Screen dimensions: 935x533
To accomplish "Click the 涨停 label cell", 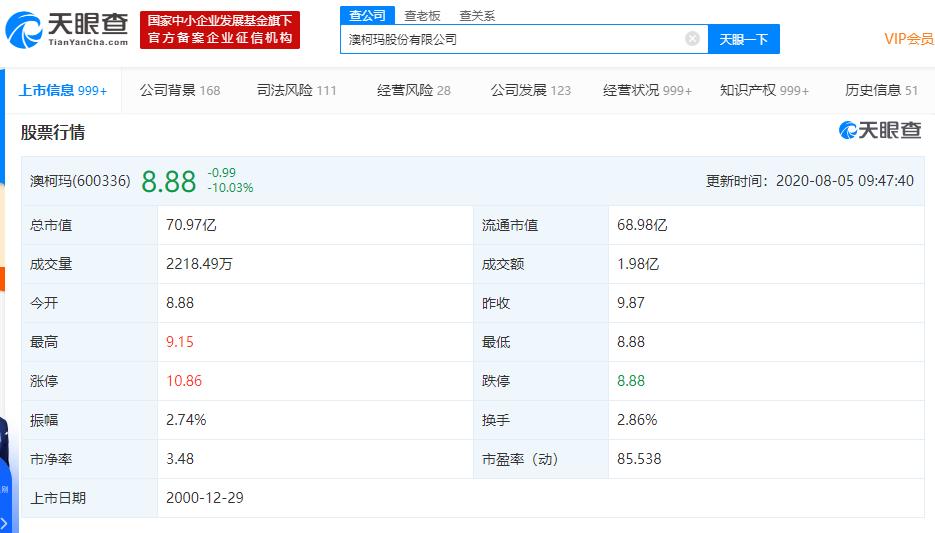I will tap(89, 381).
